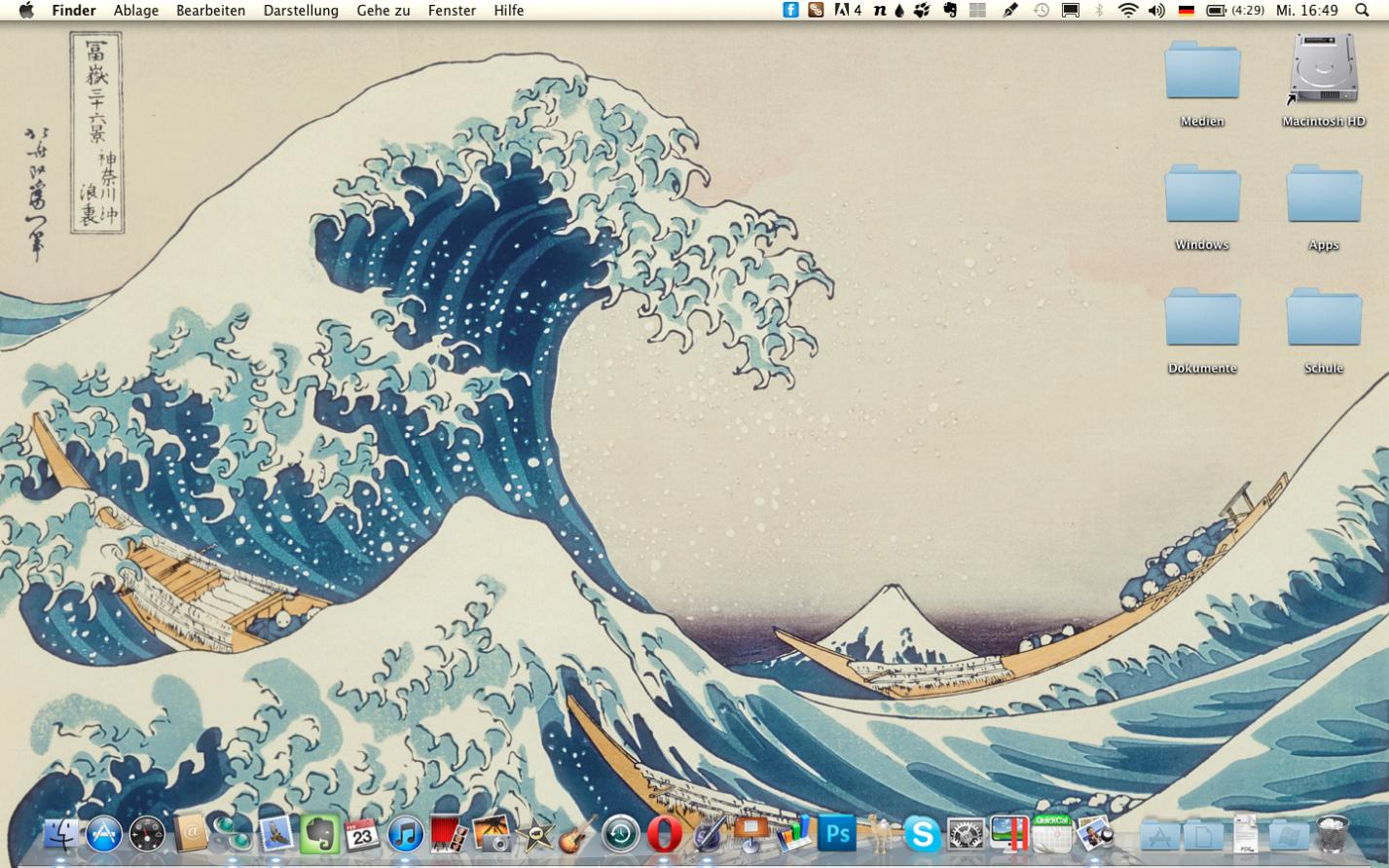Click the paw print menu bar icon

coord(922,10)
